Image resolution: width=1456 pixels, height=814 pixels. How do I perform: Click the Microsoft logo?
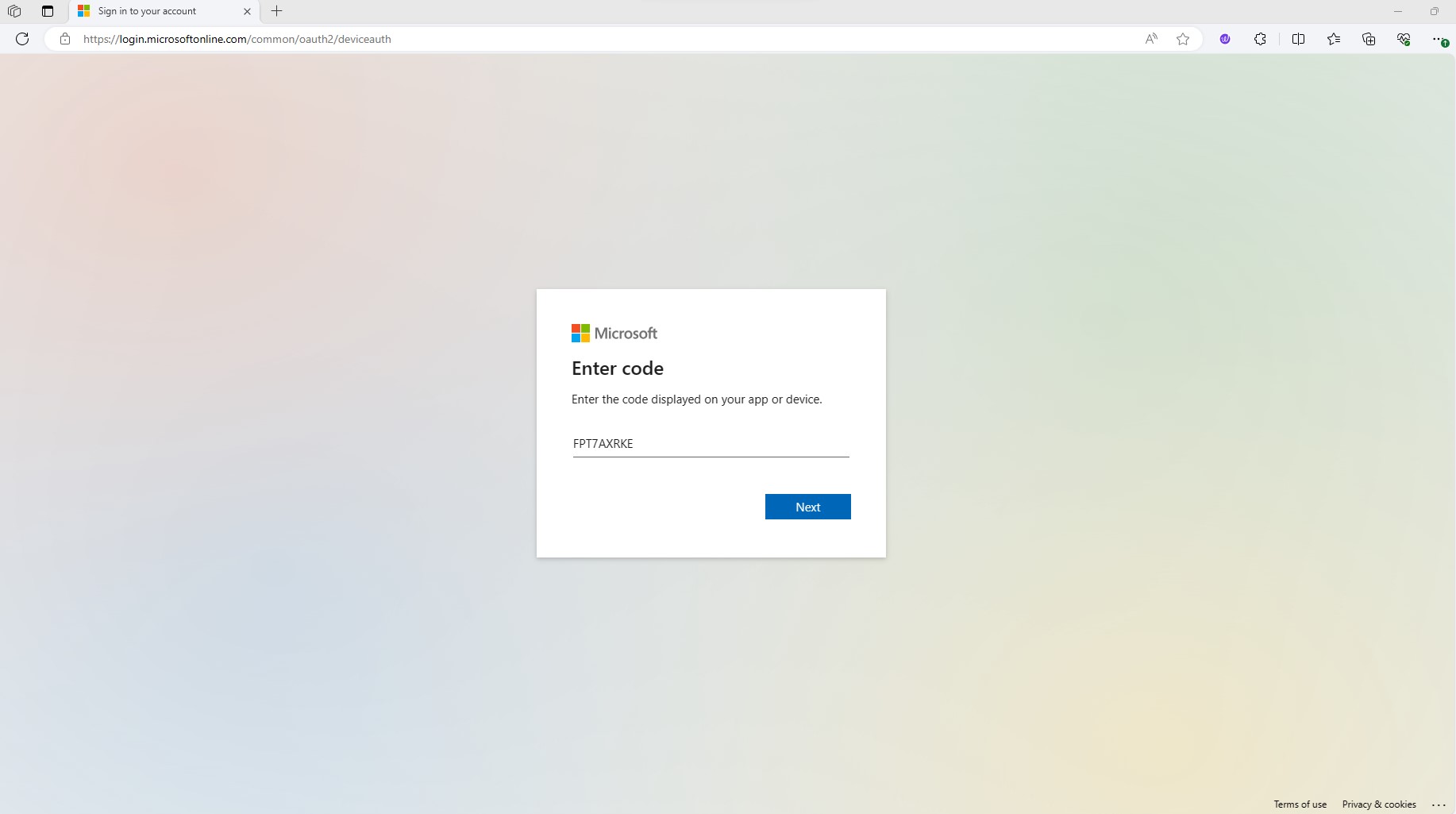click(614, 334)
